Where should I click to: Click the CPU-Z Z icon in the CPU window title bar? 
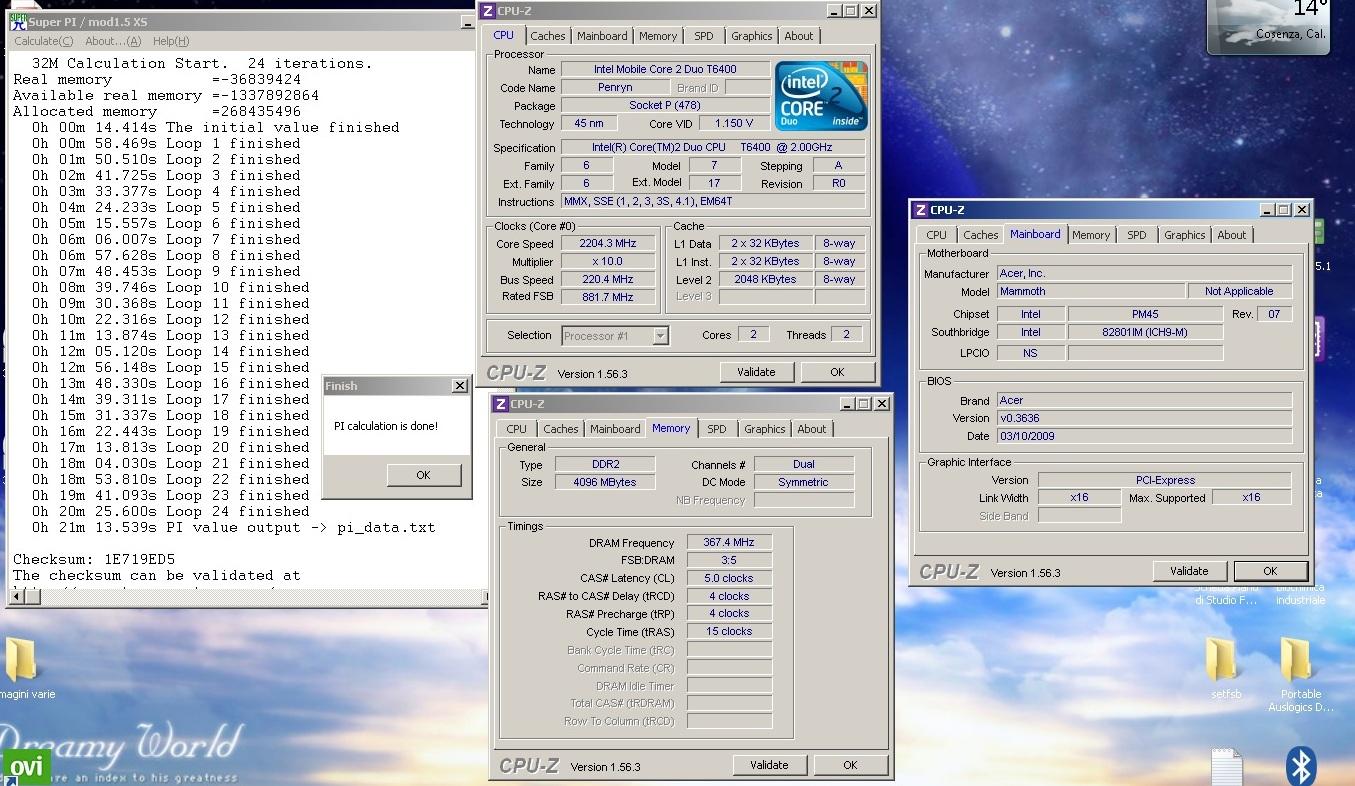488,11
